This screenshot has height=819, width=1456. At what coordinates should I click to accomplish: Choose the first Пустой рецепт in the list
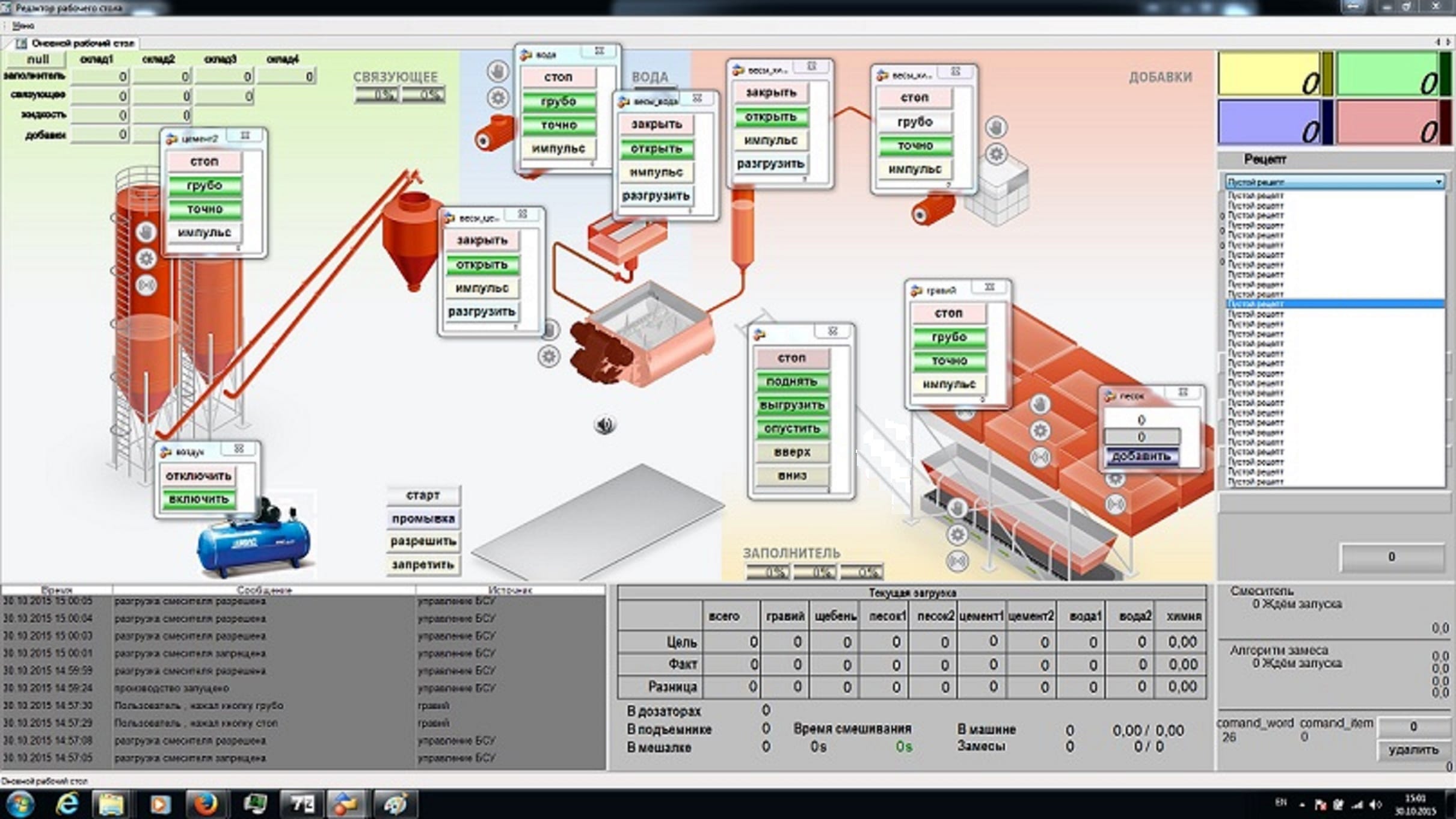click(x=1256, y=195)
